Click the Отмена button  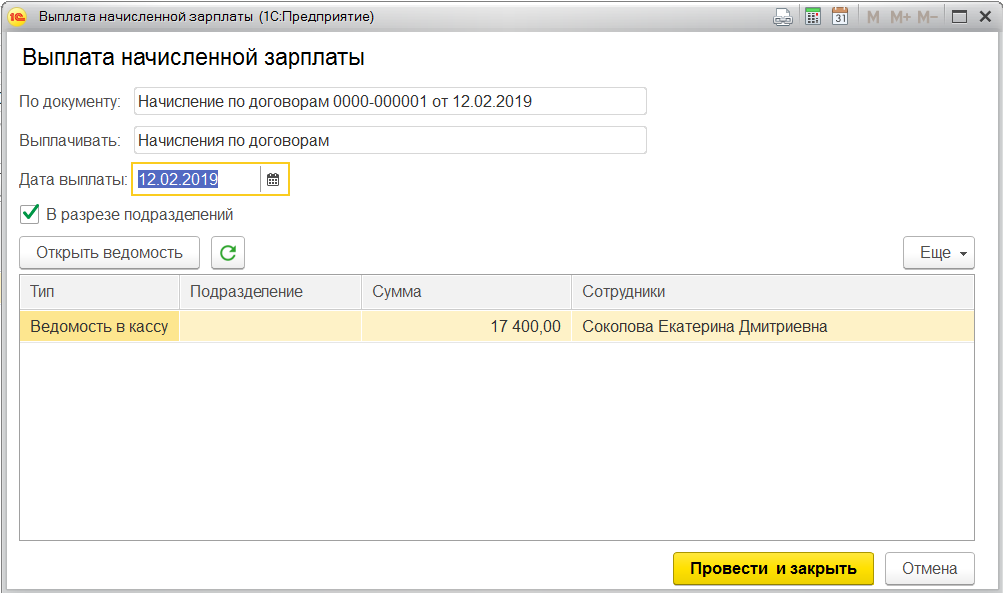[929, 568]
